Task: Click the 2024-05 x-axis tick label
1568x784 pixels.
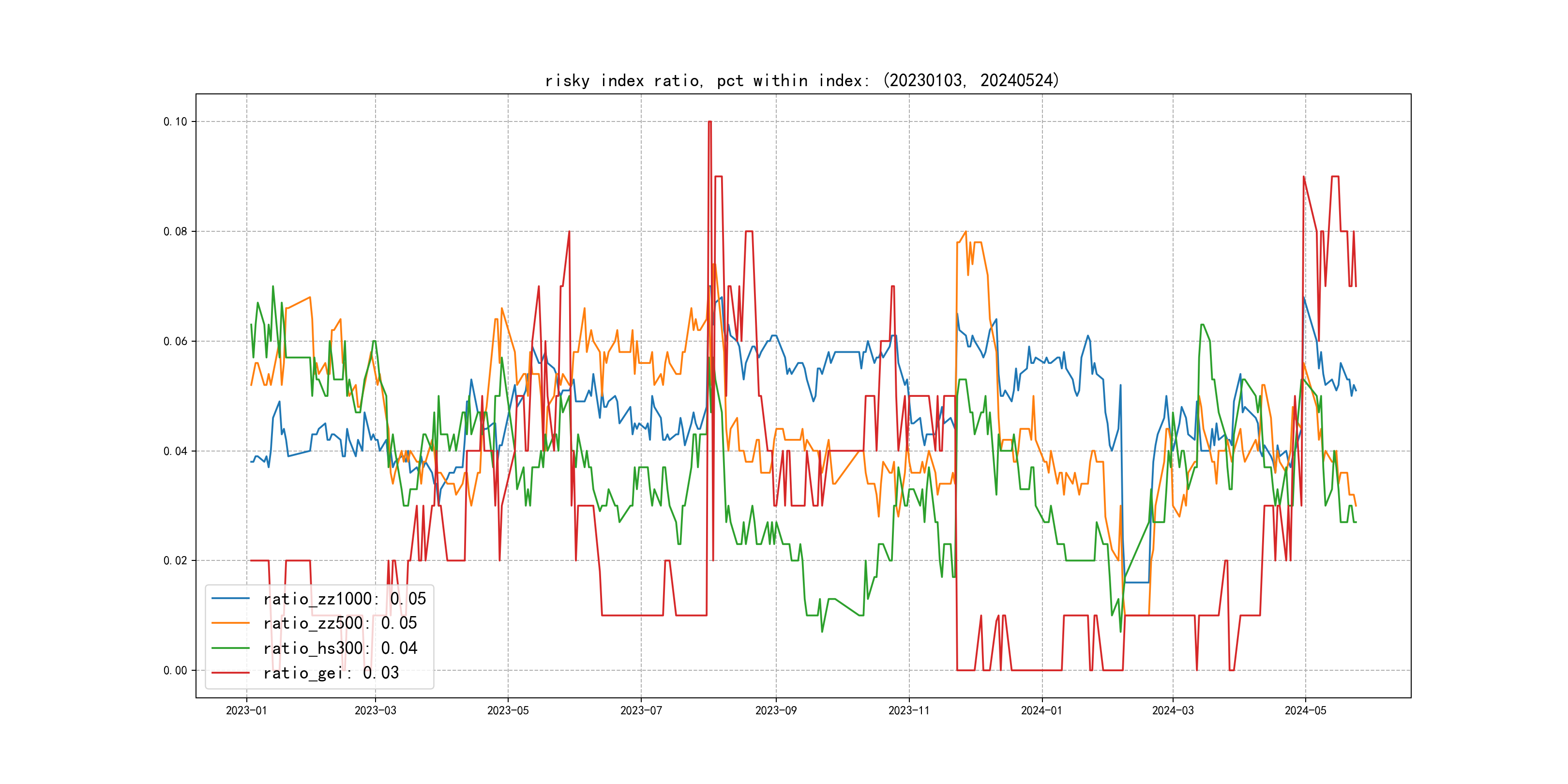Action: 1305,710
